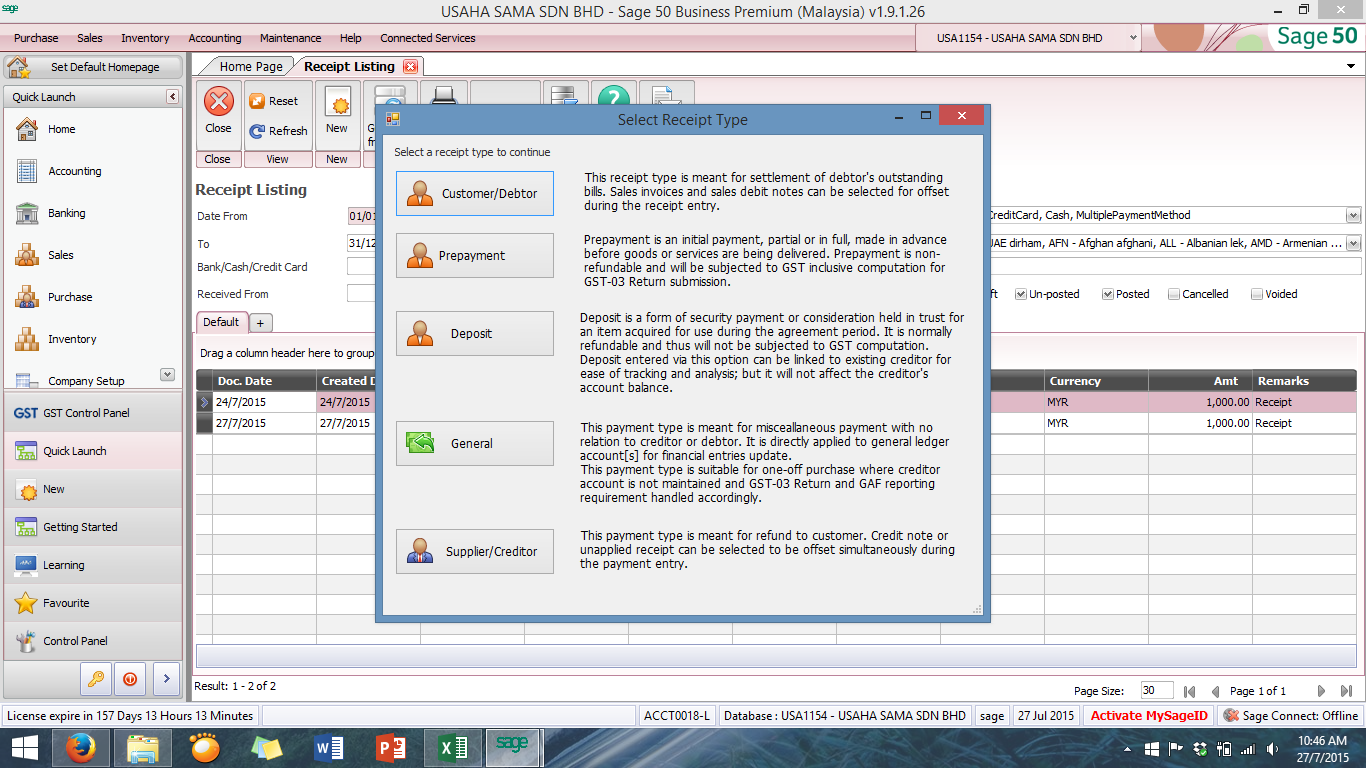Open the Learning panel
The image size is (1366, 768).
pyautogui.click(x=93, y=565)
